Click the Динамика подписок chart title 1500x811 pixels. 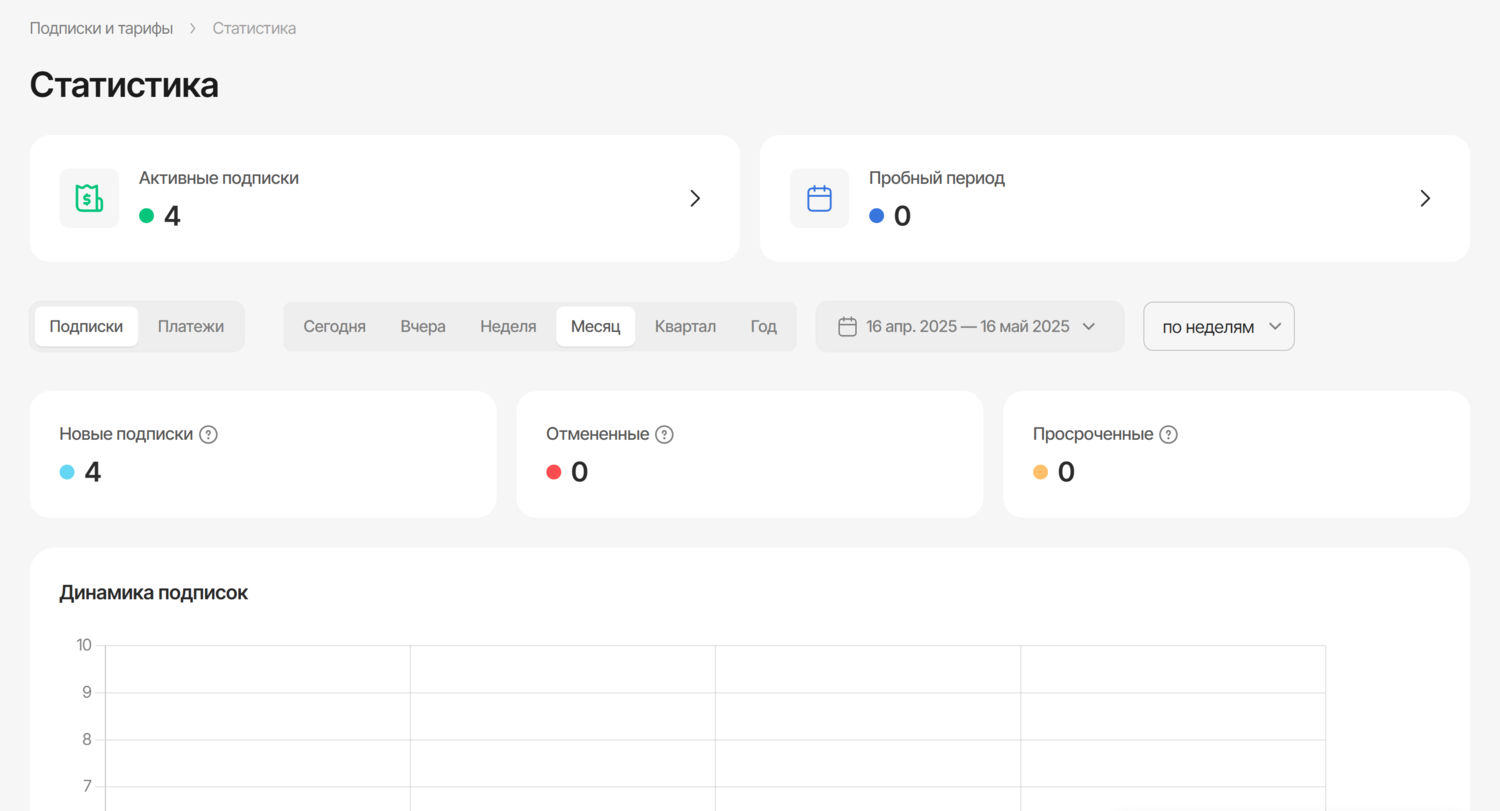(x=154, y=593)
